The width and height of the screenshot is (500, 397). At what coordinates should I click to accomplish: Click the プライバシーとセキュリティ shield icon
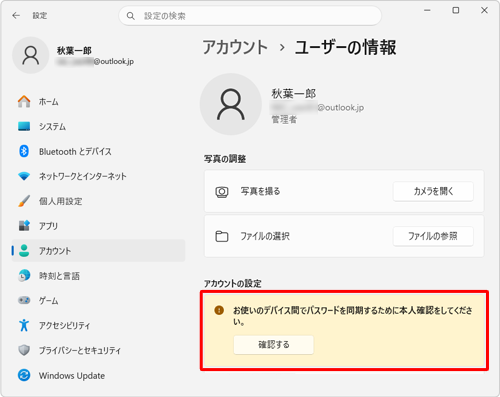pos(24,350)
